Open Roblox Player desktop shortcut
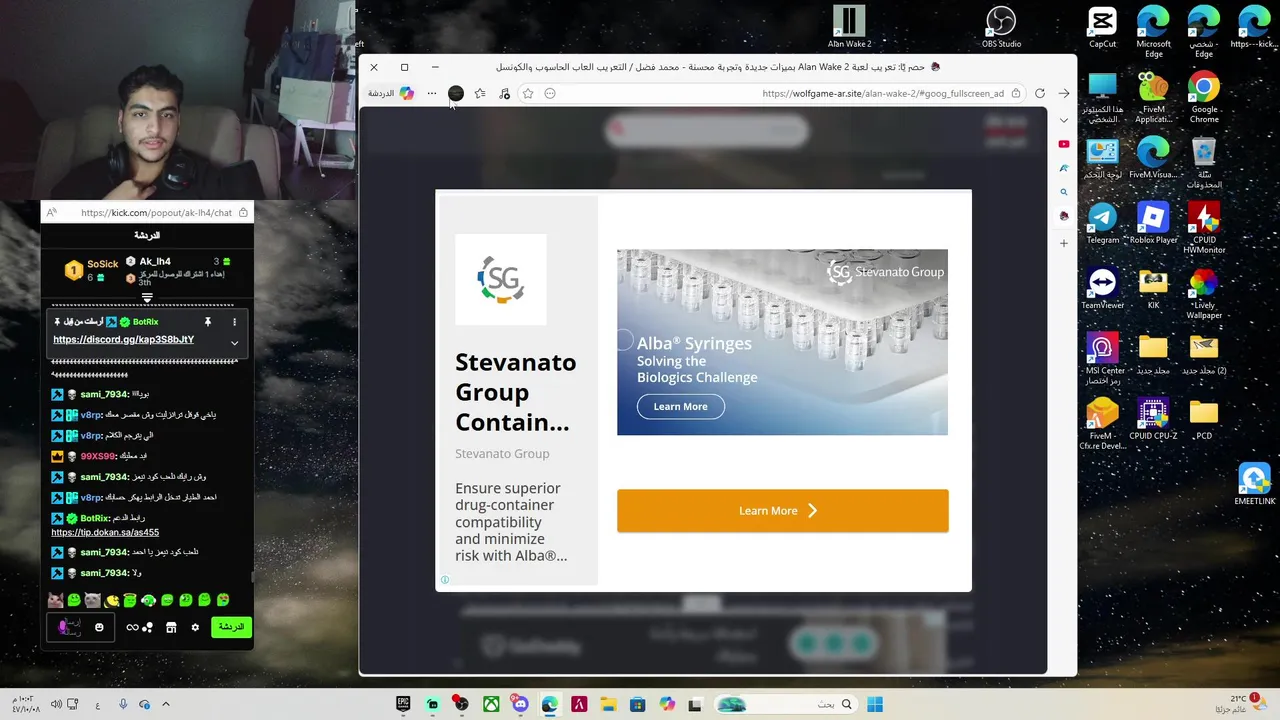The image size is (1280, 720). tap(1153, 224)
